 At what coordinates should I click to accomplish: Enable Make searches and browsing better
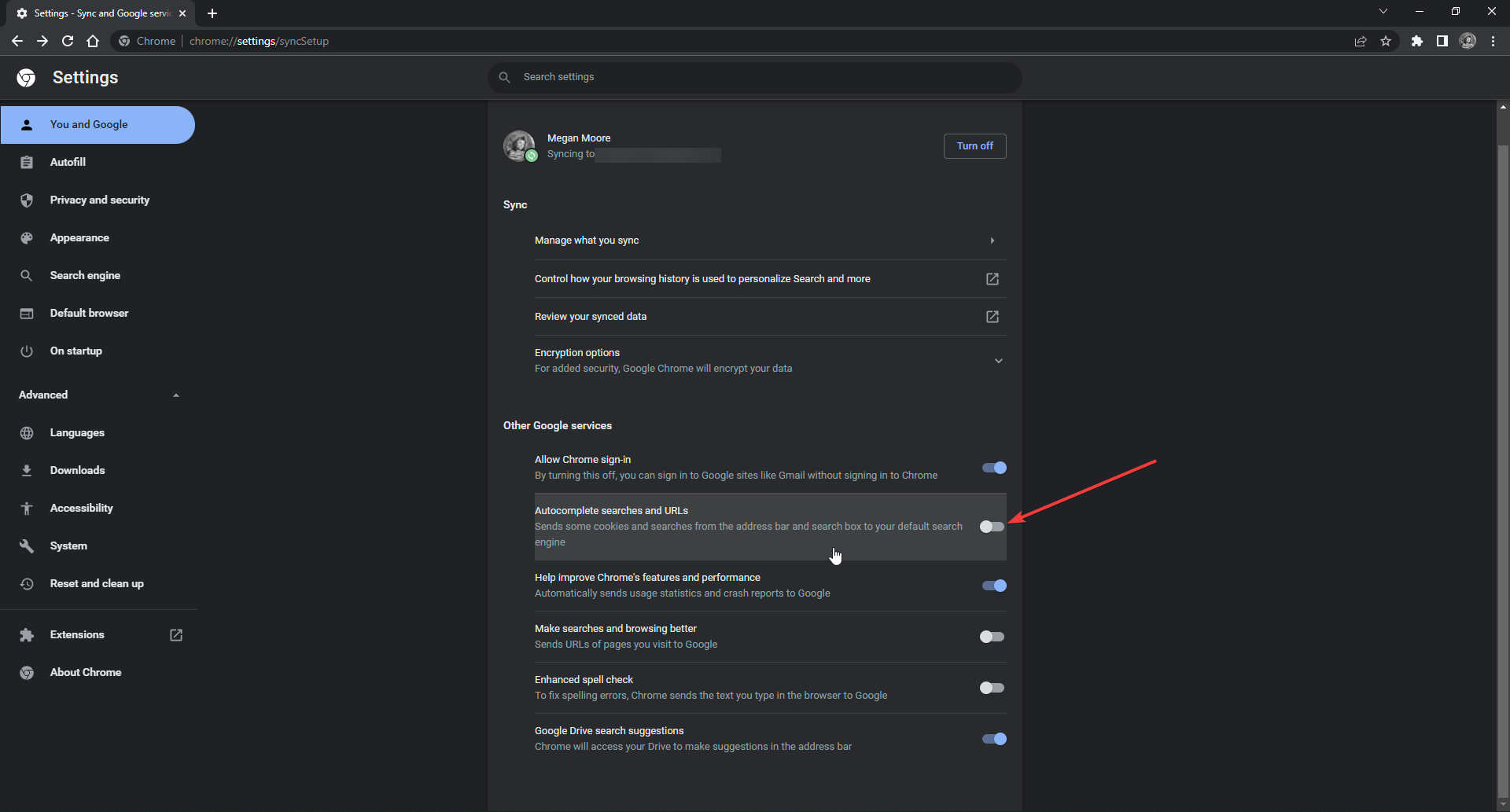tap(993, 637)
